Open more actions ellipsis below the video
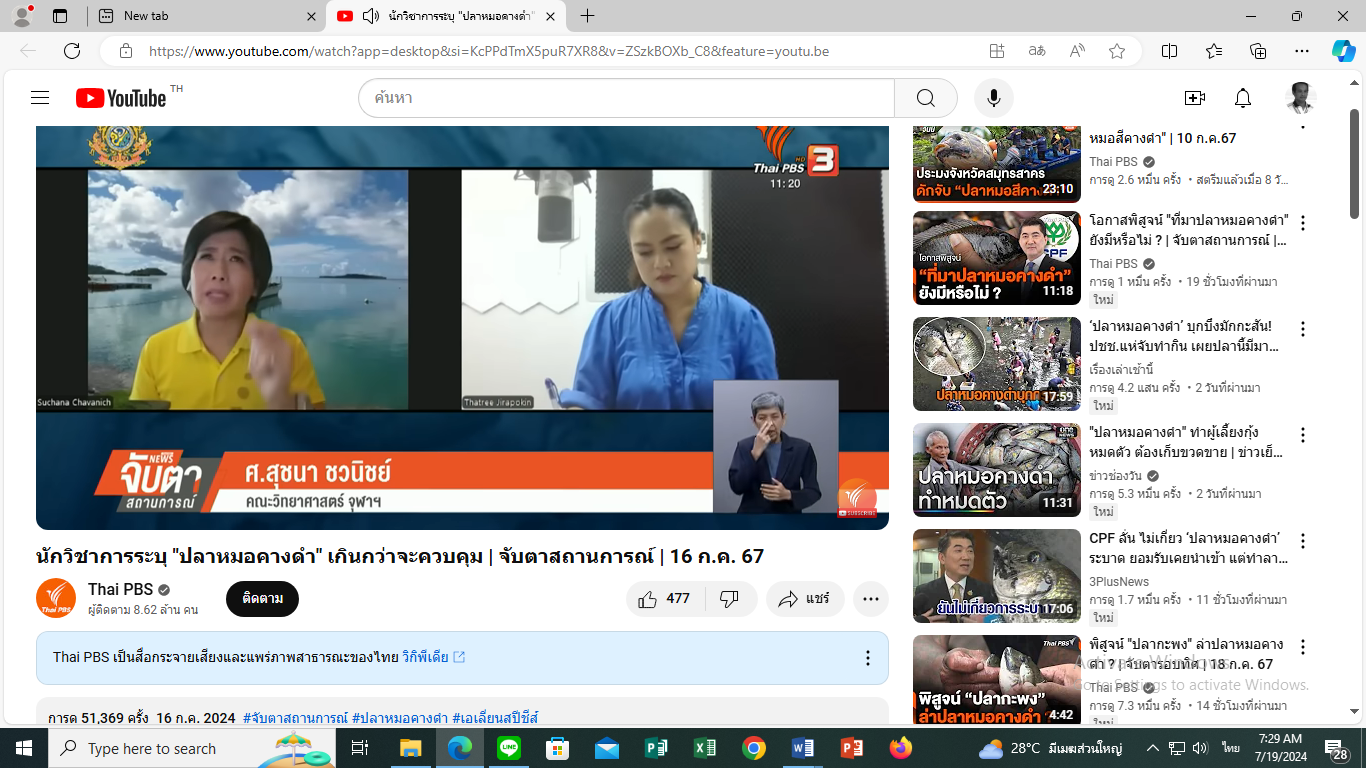 [x=871, y=599]
